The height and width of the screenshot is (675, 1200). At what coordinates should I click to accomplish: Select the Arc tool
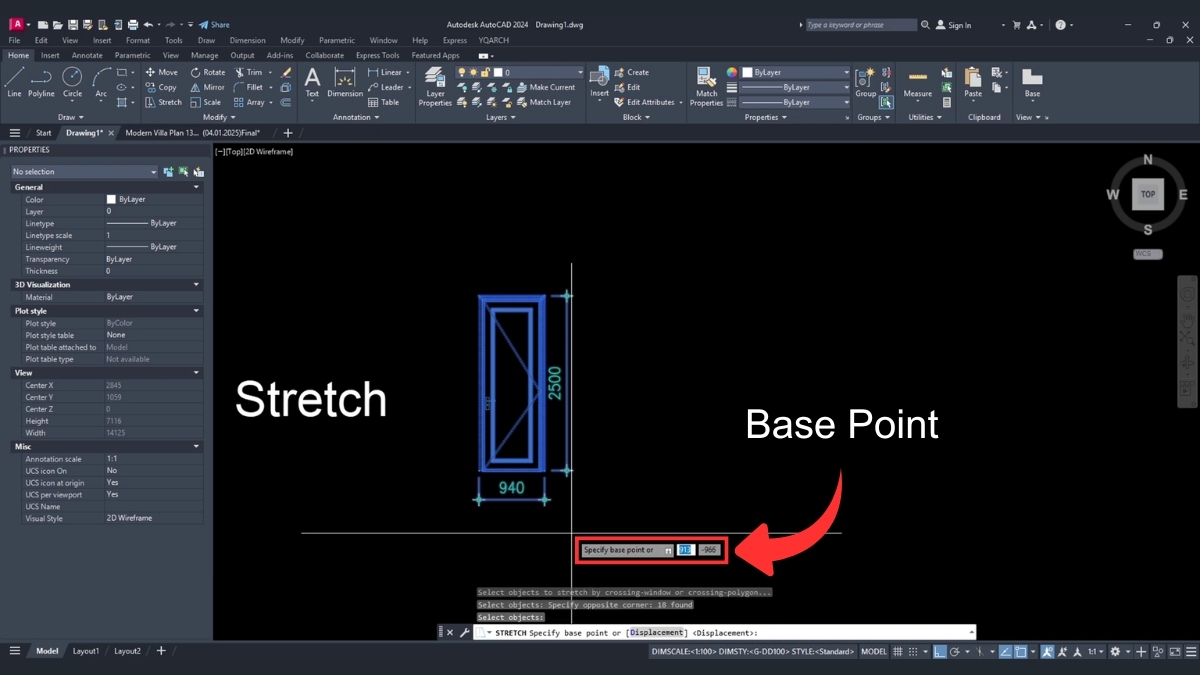pyautogui.click(x=101, y=82)
